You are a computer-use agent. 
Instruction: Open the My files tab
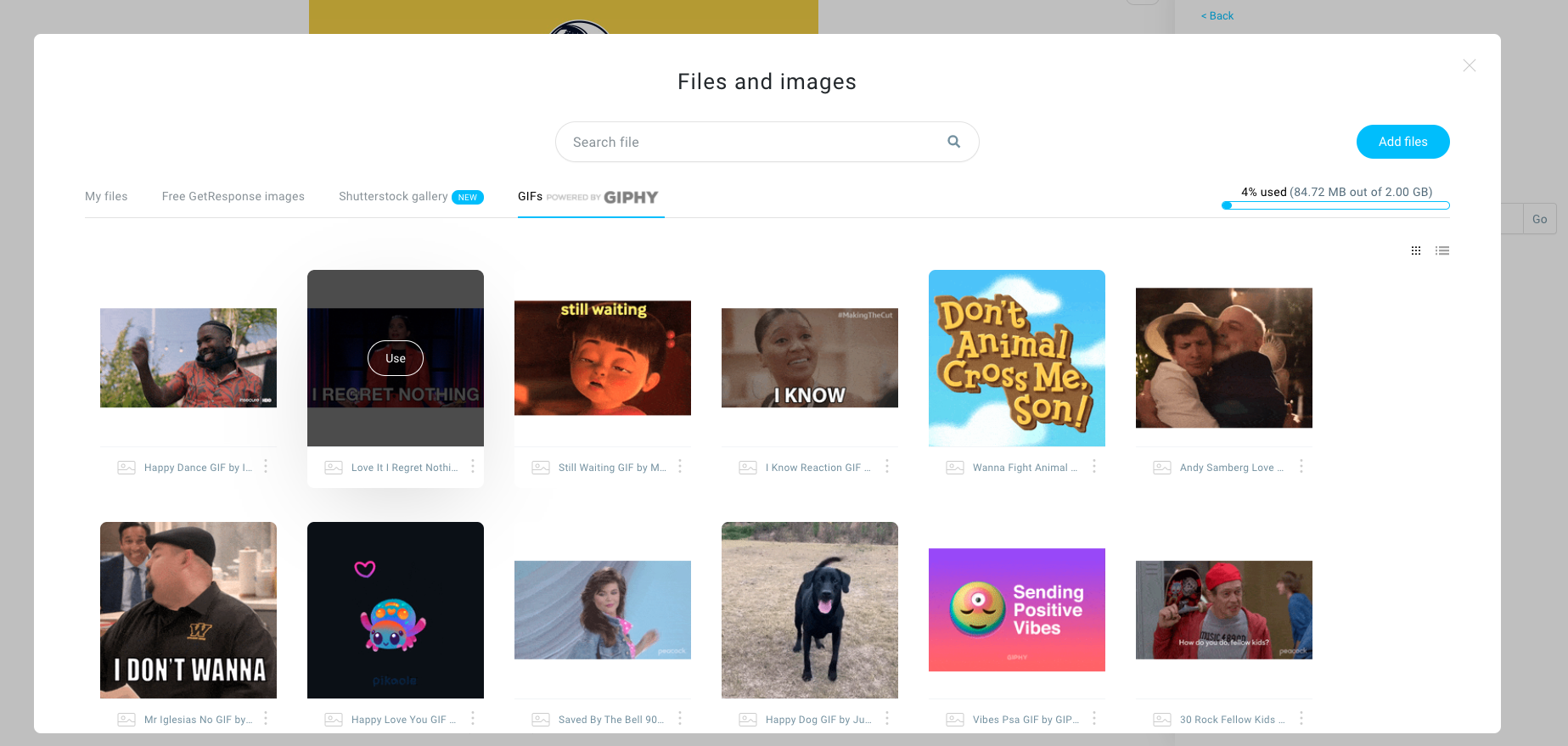coord(106,196)
